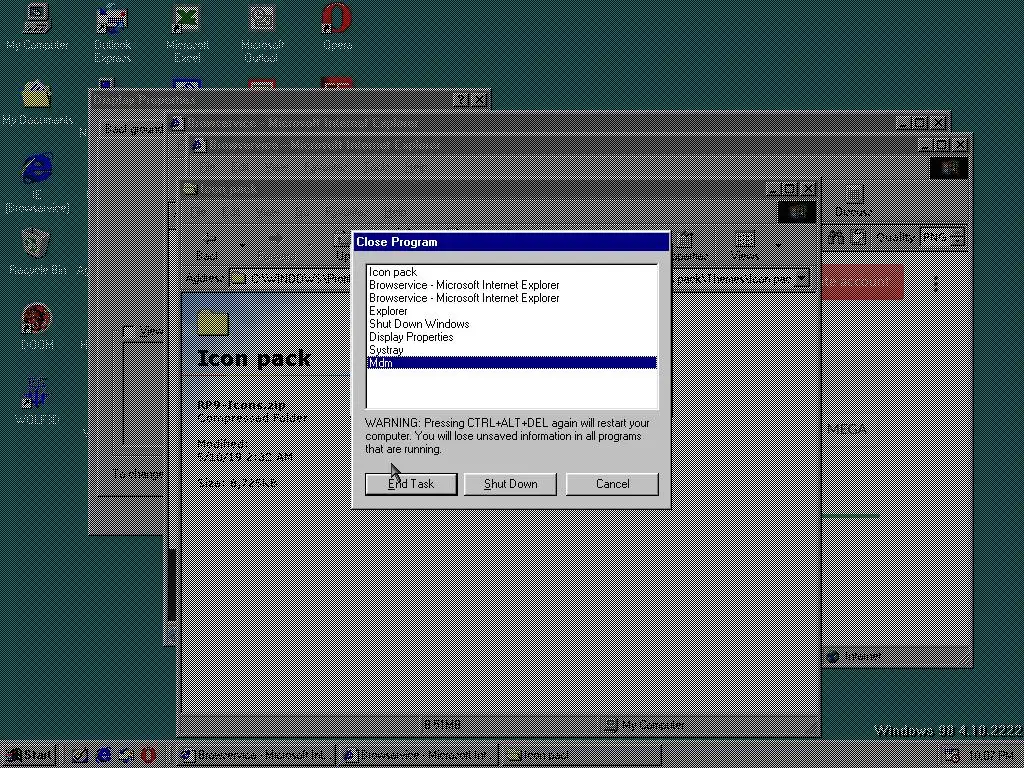Click the red 'account' button in browser
The height and width of the screenshot is (768, 1024).
coord(861,282)
